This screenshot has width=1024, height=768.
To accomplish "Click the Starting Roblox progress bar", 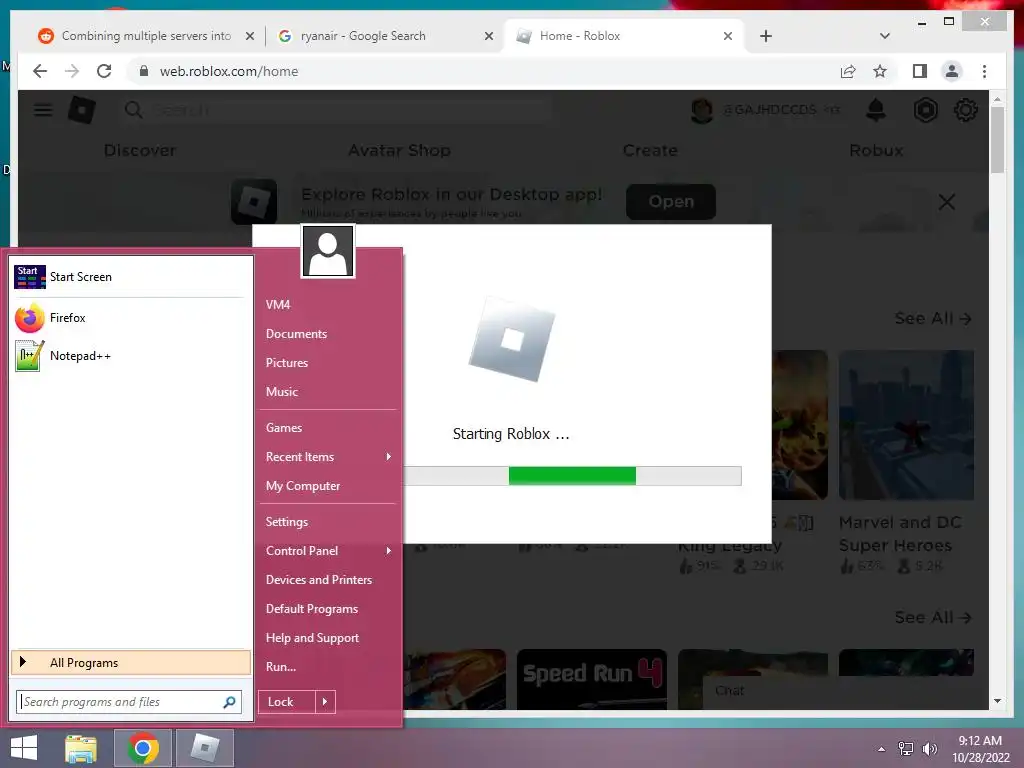I will coord(572,476).
